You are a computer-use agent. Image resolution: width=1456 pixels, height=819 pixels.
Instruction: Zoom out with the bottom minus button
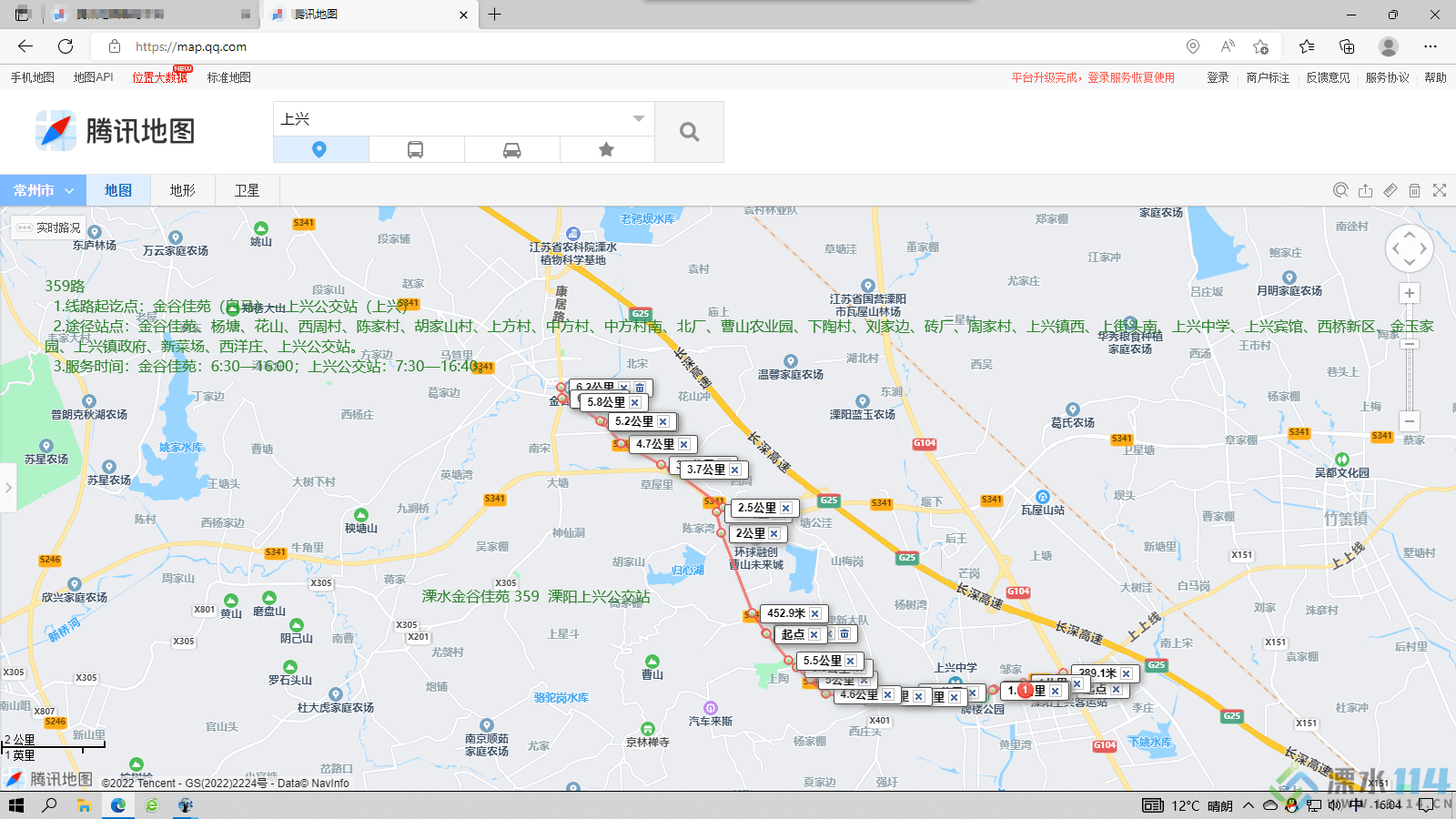1410,421
